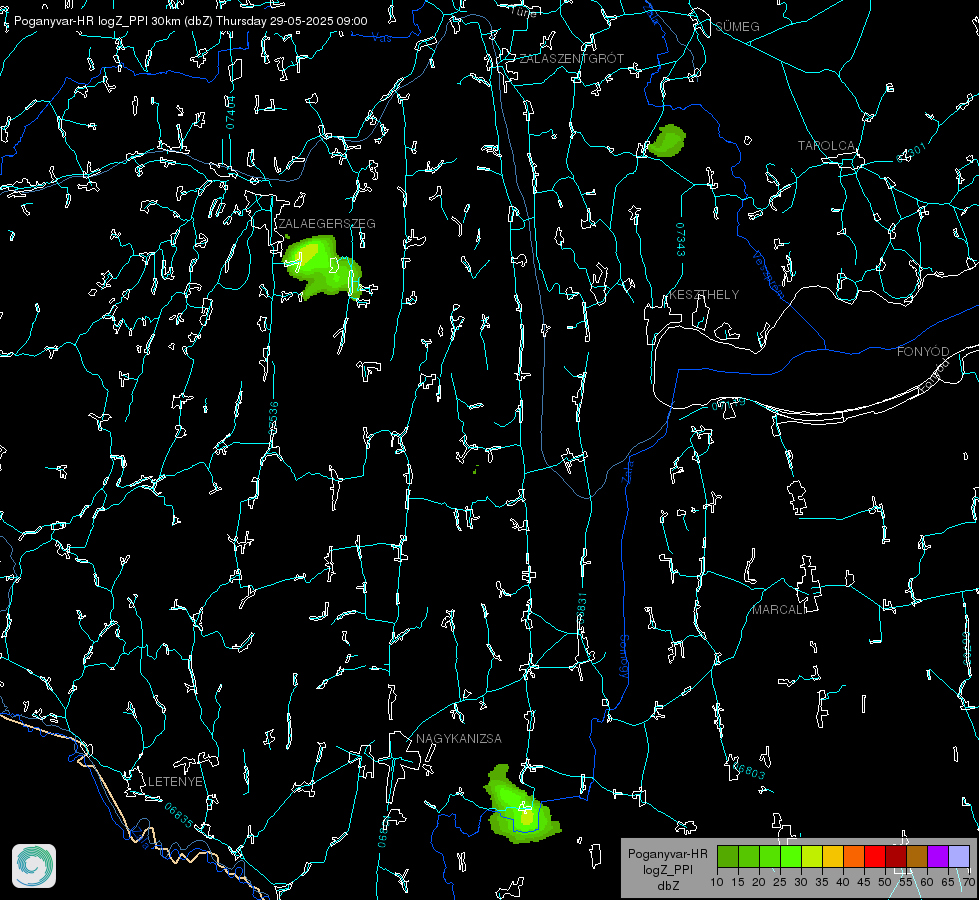Select the 30-35 dBZ yellow-green swatch
Viewport: 979px width, 900px height.
812,856
